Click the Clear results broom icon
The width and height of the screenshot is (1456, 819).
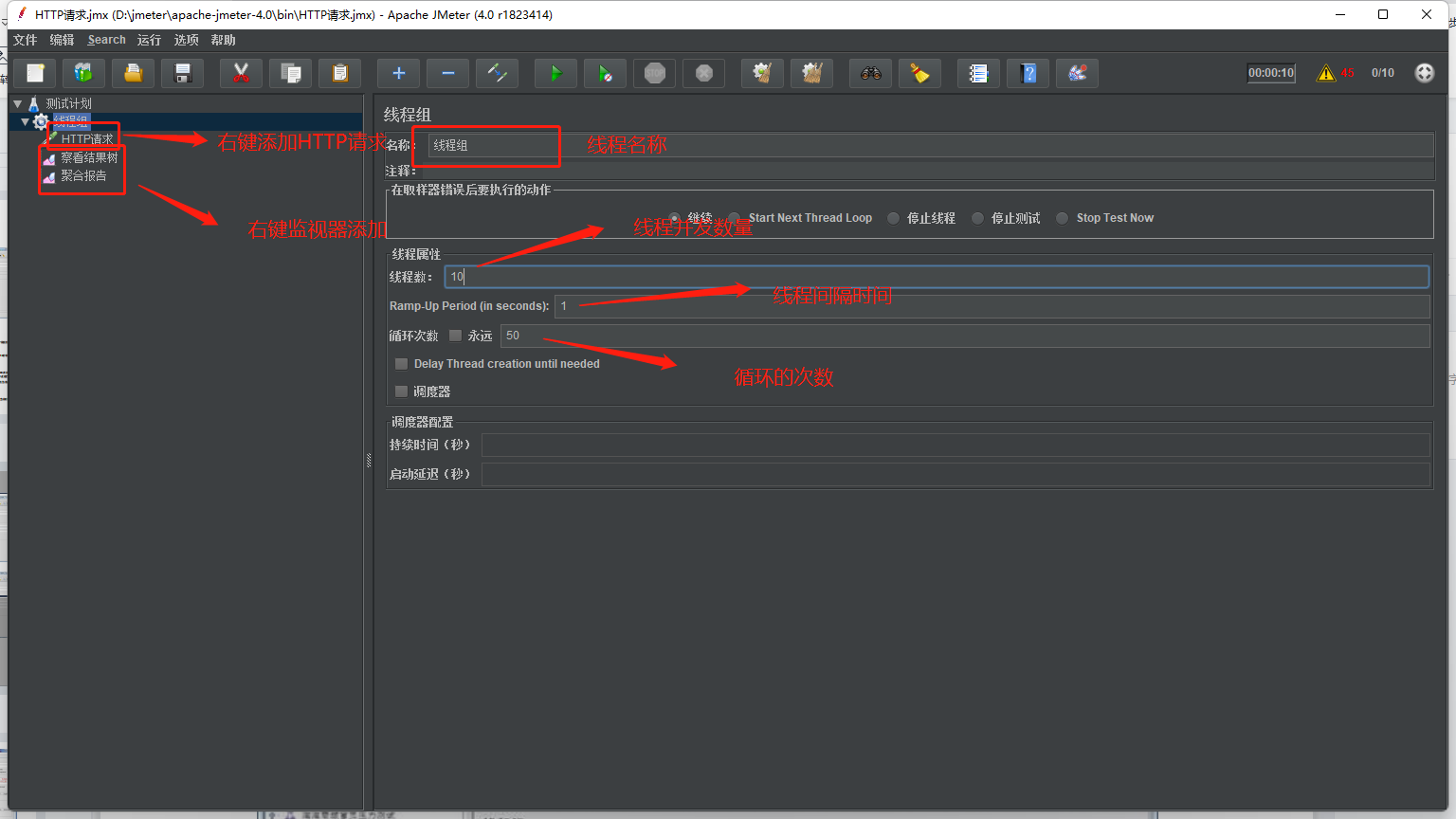pyautogui.click(x=763, y=73)
